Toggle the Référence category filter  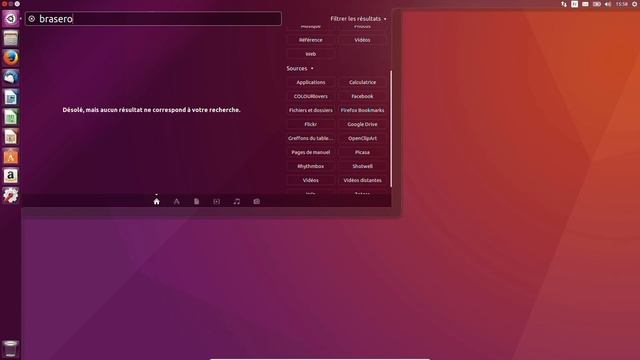click(x=311, y=40)
